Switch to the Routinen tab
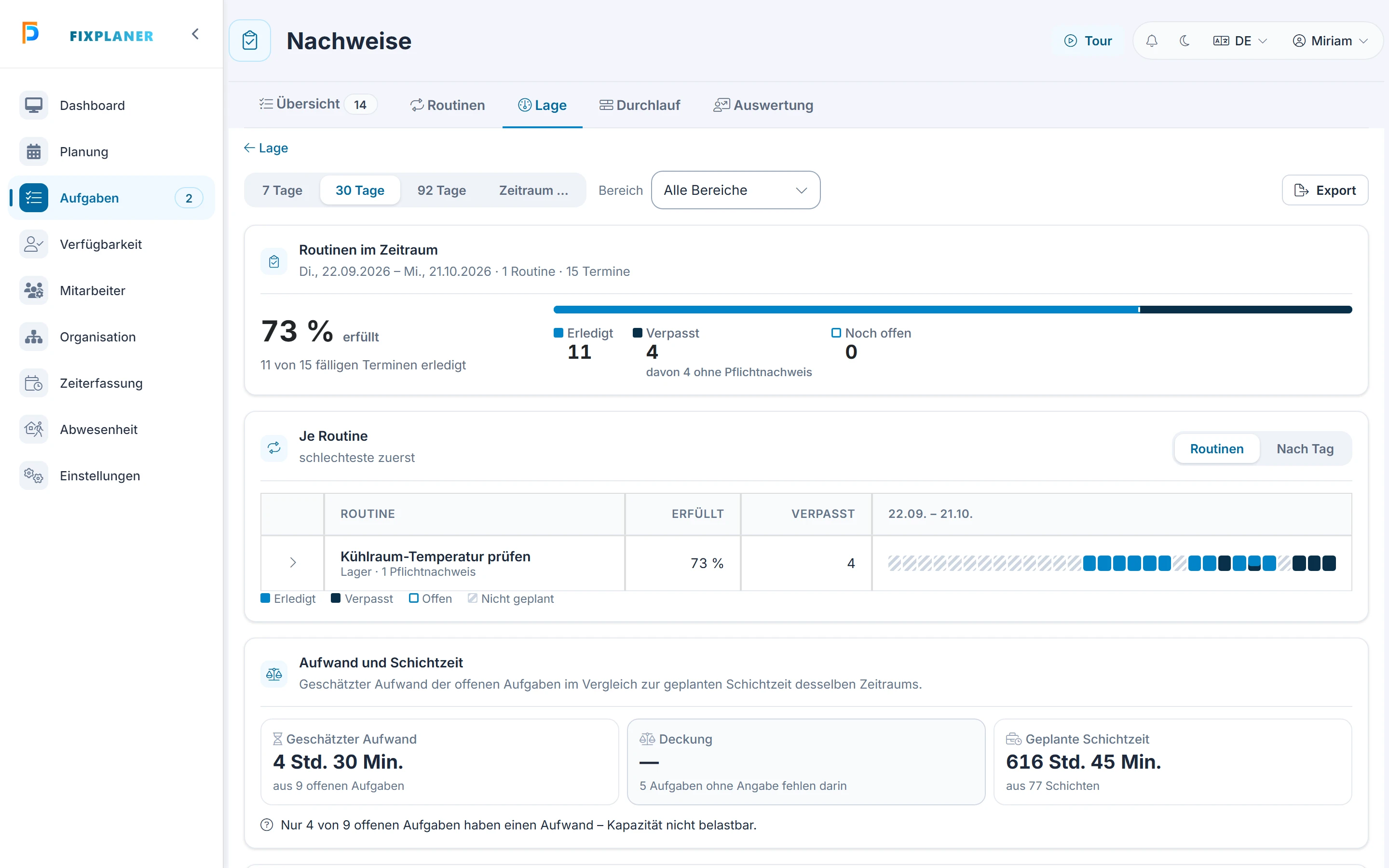 pos(448,105)
